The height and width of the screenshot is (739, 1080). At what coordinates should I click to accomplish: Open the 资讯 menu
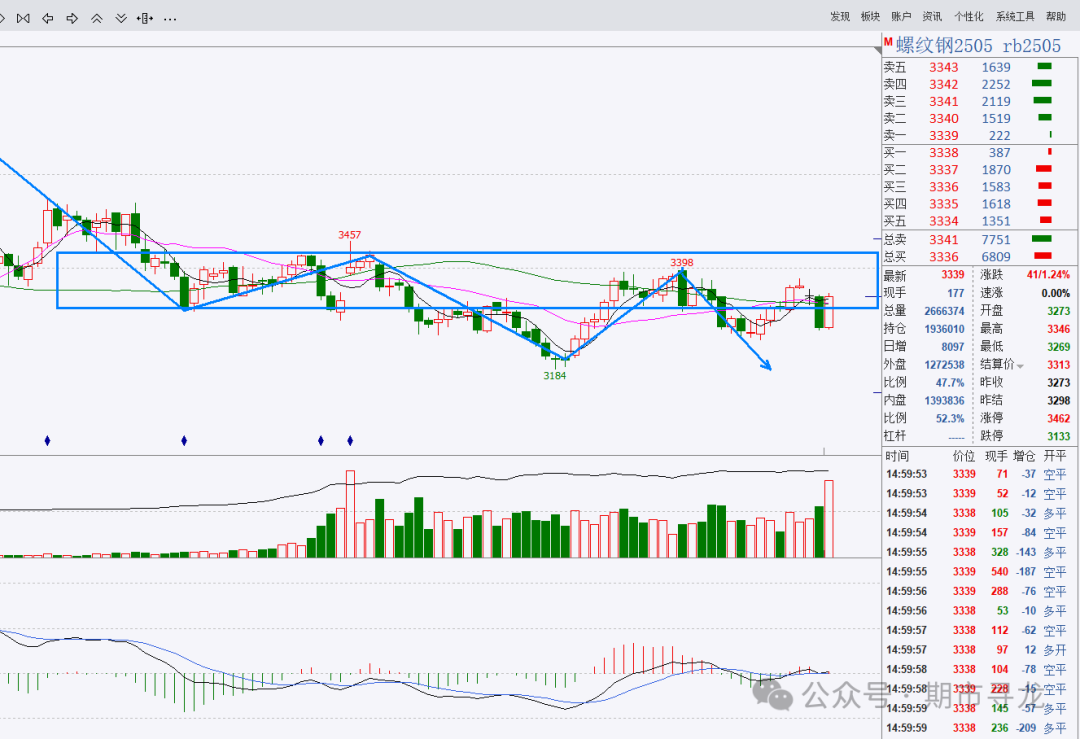[932, 17]
